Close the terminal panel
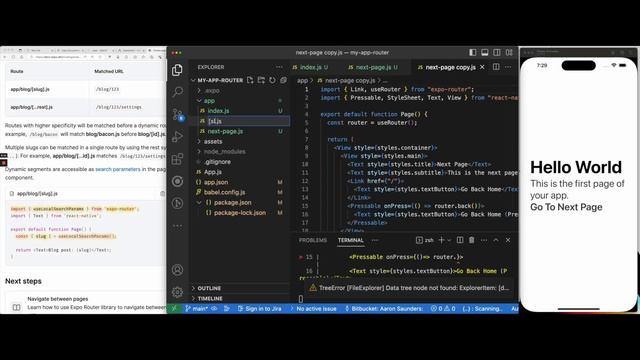The height and width of the screenshot is (360, 640). [x=508, y=240]
